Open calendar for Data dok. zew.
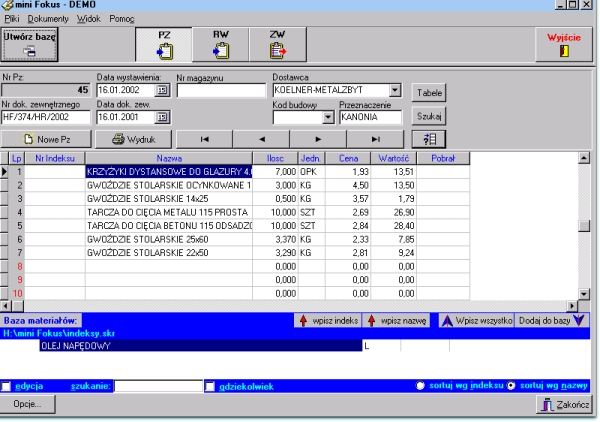600x422 pixels. click(x=162, y=117)
